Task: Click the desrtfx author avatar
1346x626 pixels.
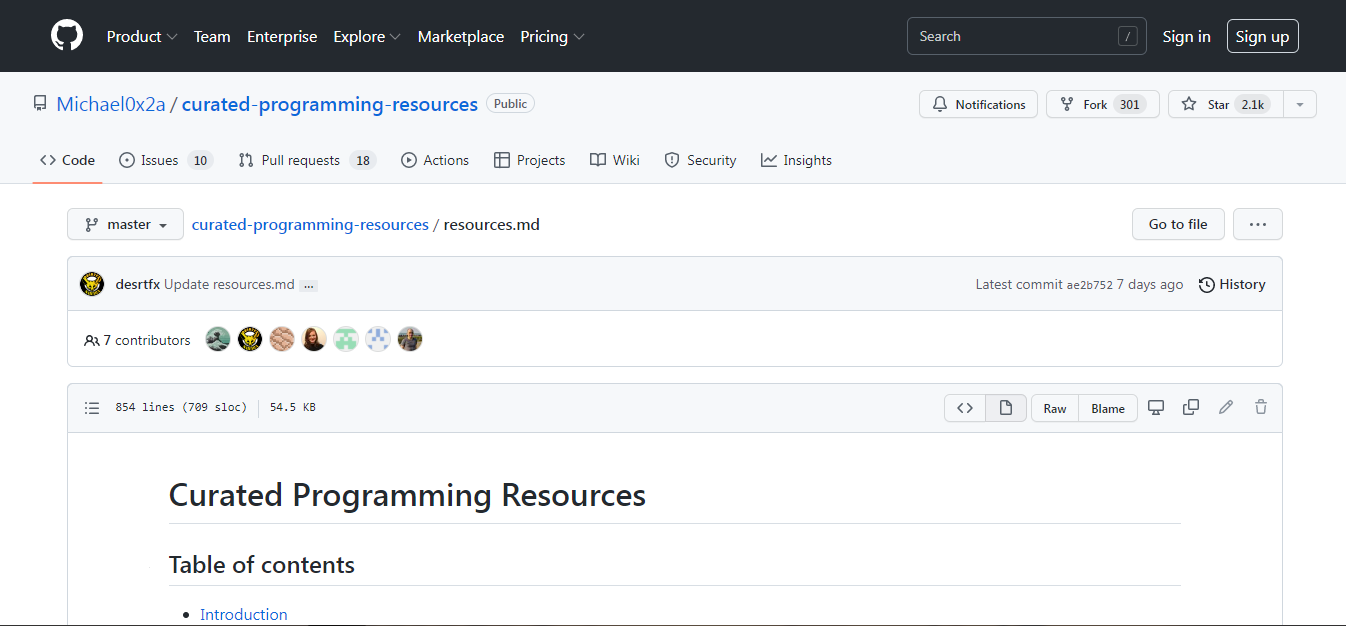Action: click(x=92, y=284)
